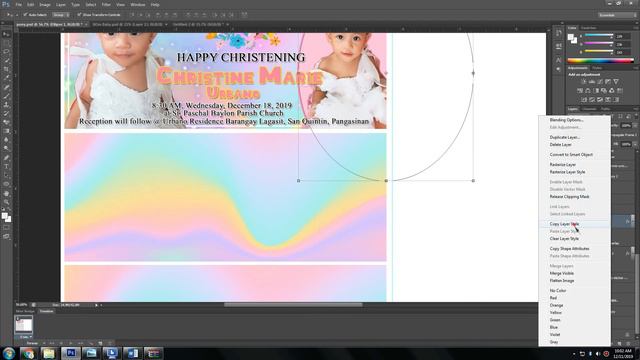Add an Invert adjustment

[x=584, y=100]
